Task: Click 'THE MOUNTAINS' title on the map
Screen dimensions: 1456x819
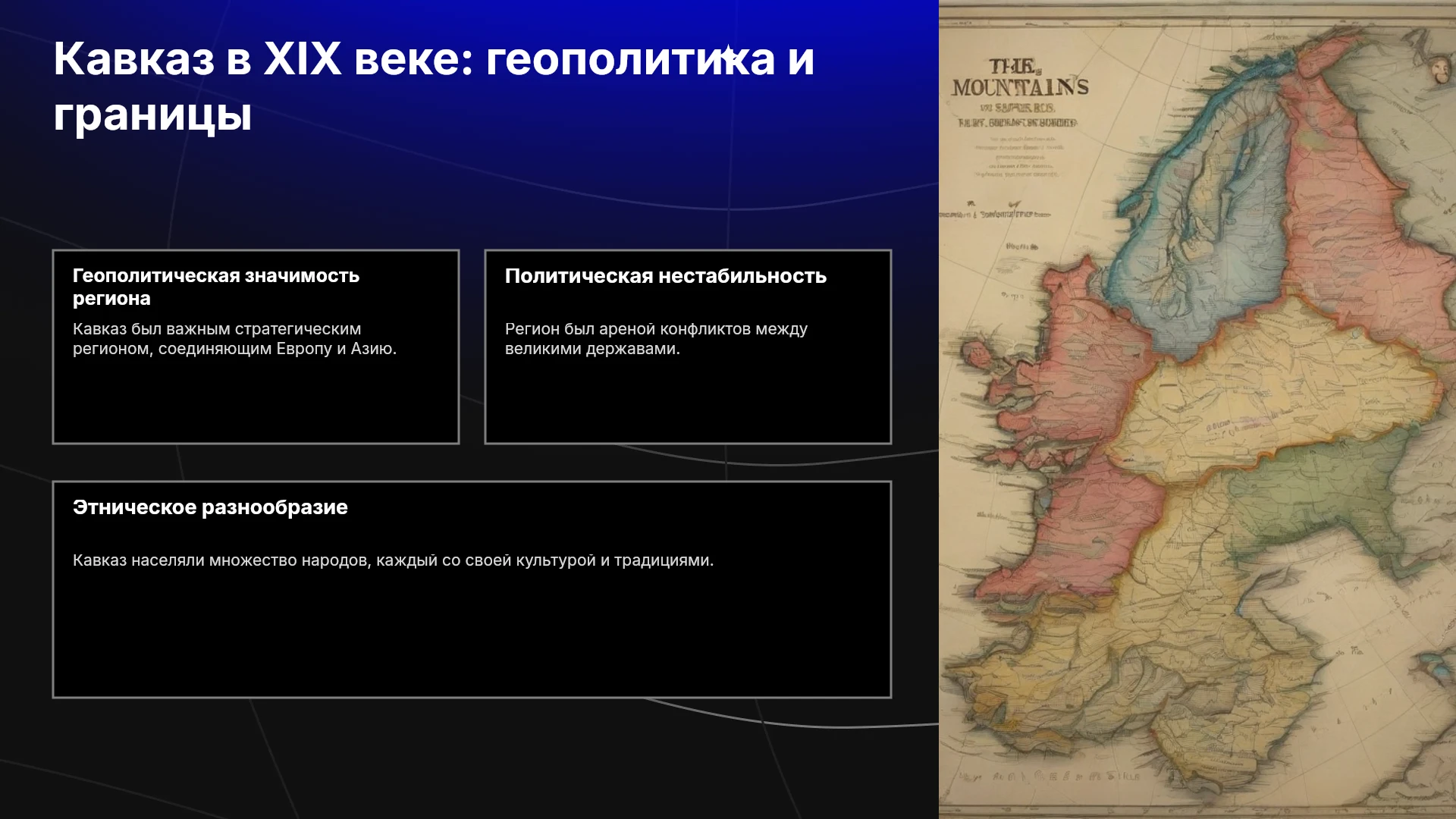Action: (x=1020, y=77)
